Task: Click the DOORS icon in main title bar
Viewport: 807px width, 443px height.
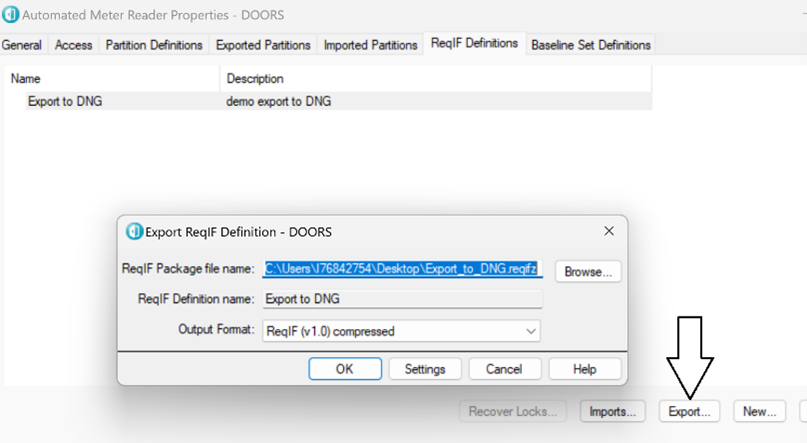Action: point(11,15)
